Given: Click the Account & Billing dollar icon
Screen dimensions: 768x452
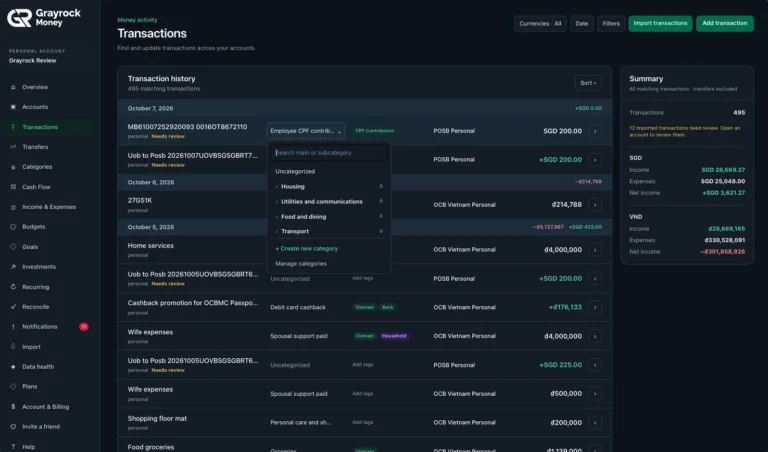Looking at the screenshot, I should pos(13,406).
